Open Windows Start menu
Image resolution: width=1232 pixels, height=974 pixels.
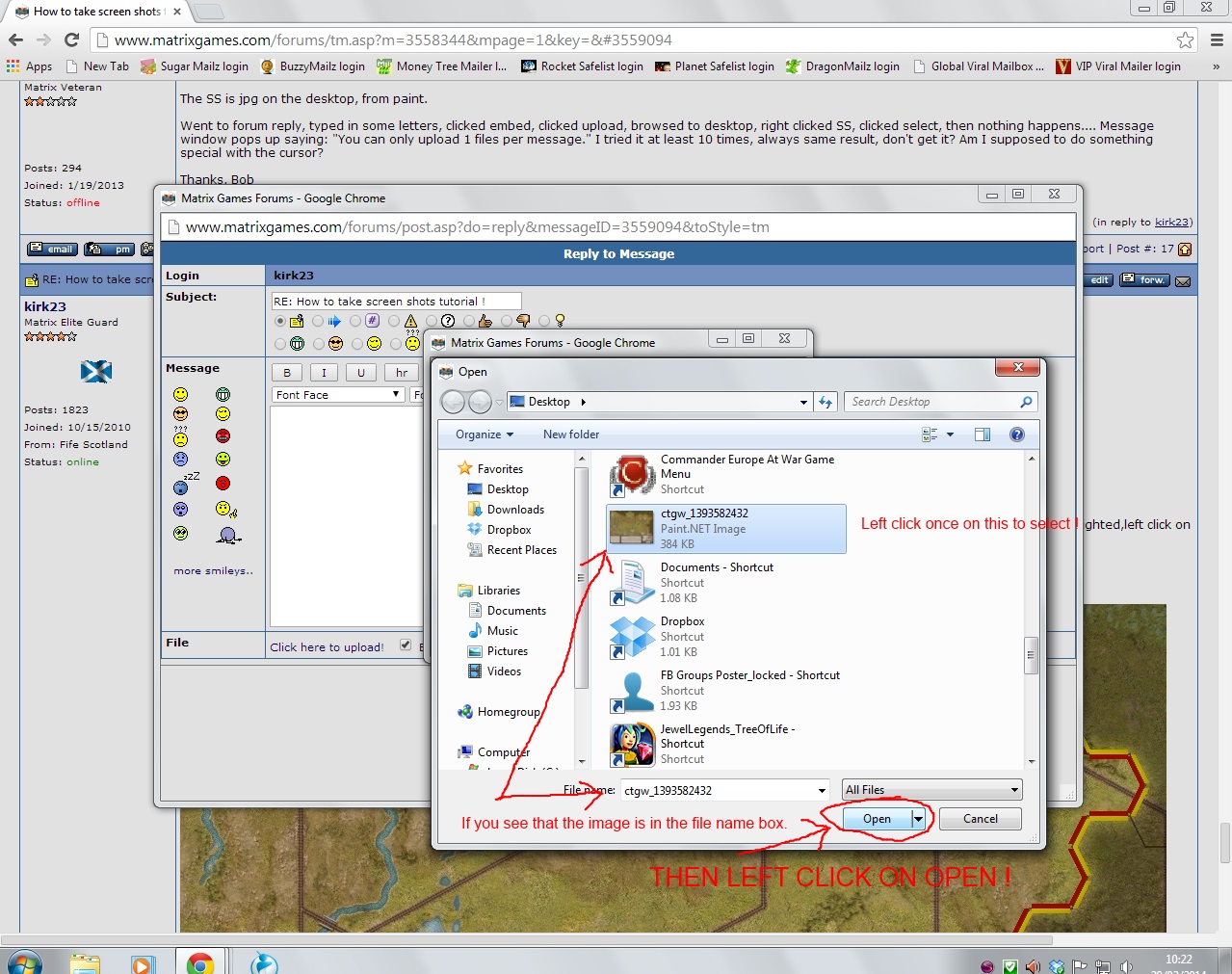pyautogui.click(x=23, y=963)
